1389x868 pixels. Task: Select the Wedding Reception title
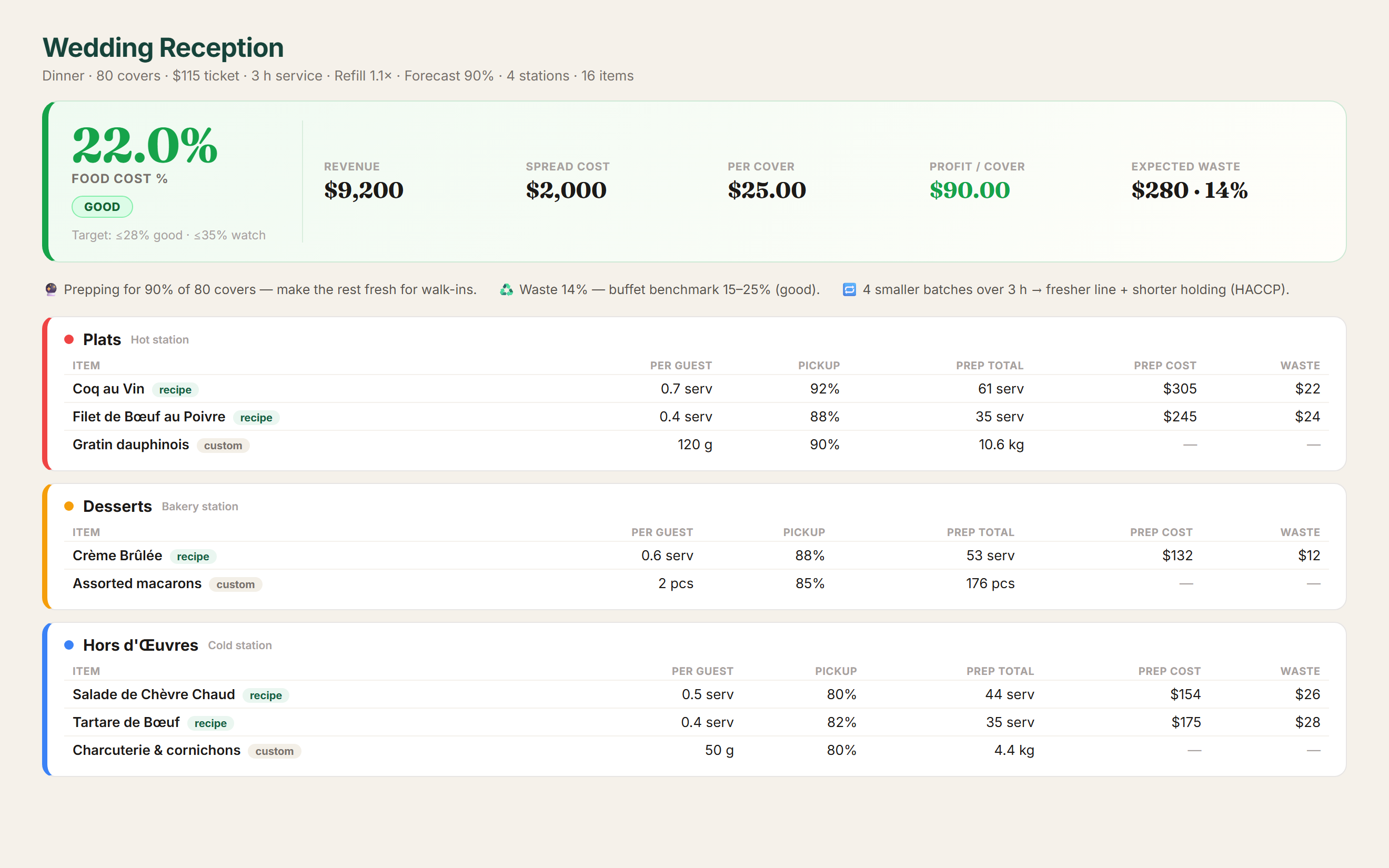pos(163,48)
